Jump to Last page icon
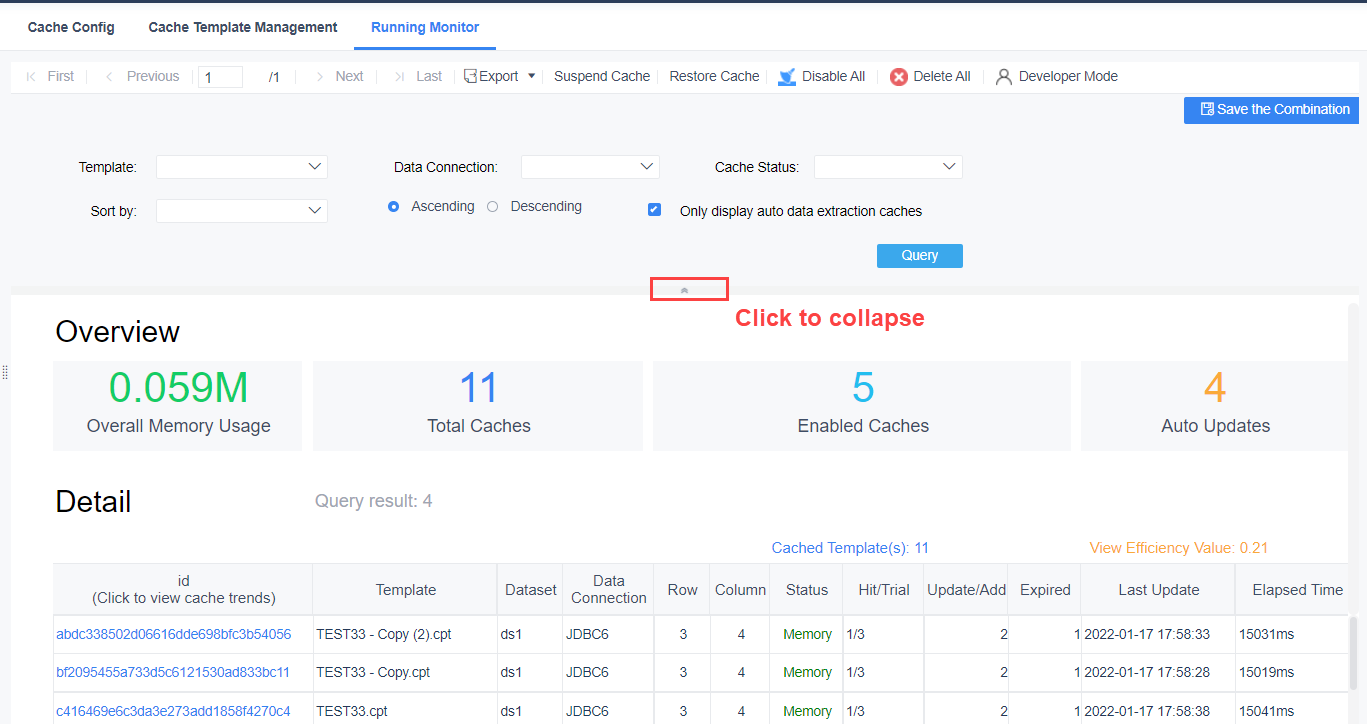1367x724 pixels. click(x=400, y=76)
